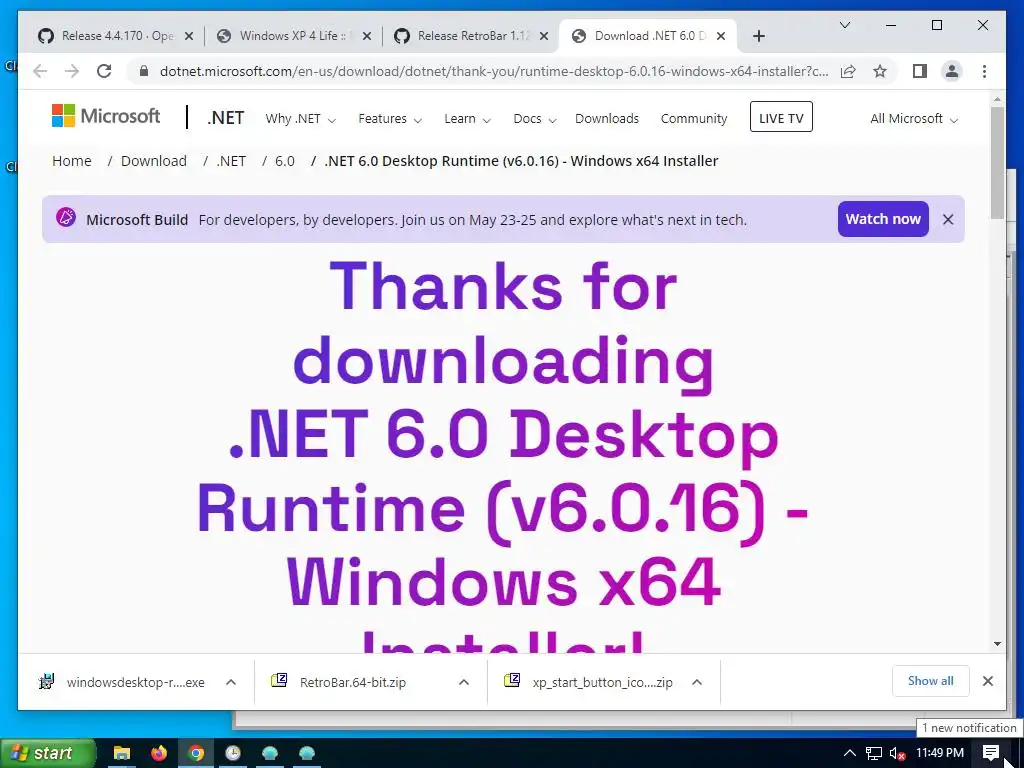Click the muted volume tray icon

(x=897, y=753)
